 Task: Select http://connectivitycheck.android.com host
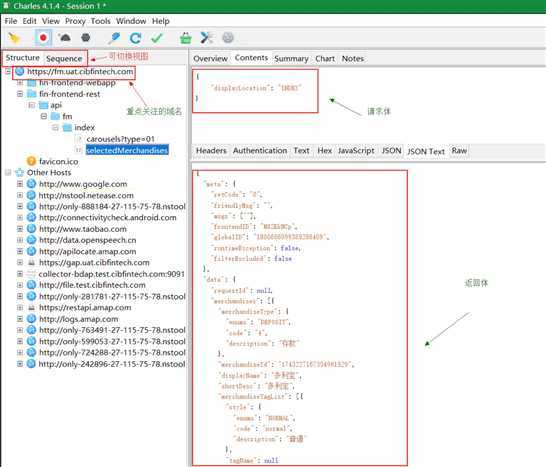[108, 218]
